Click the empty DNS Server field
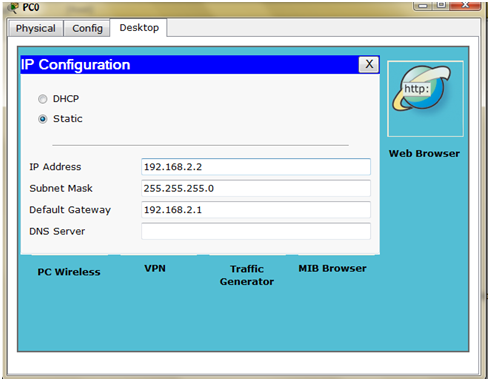490x381 pixels. pos(256,231)
